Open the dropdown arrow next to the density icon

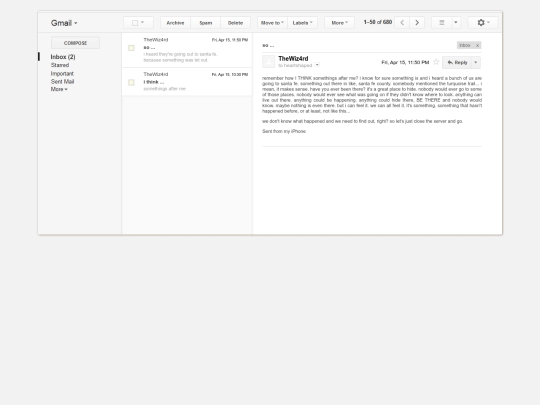[x=456, y=23]
